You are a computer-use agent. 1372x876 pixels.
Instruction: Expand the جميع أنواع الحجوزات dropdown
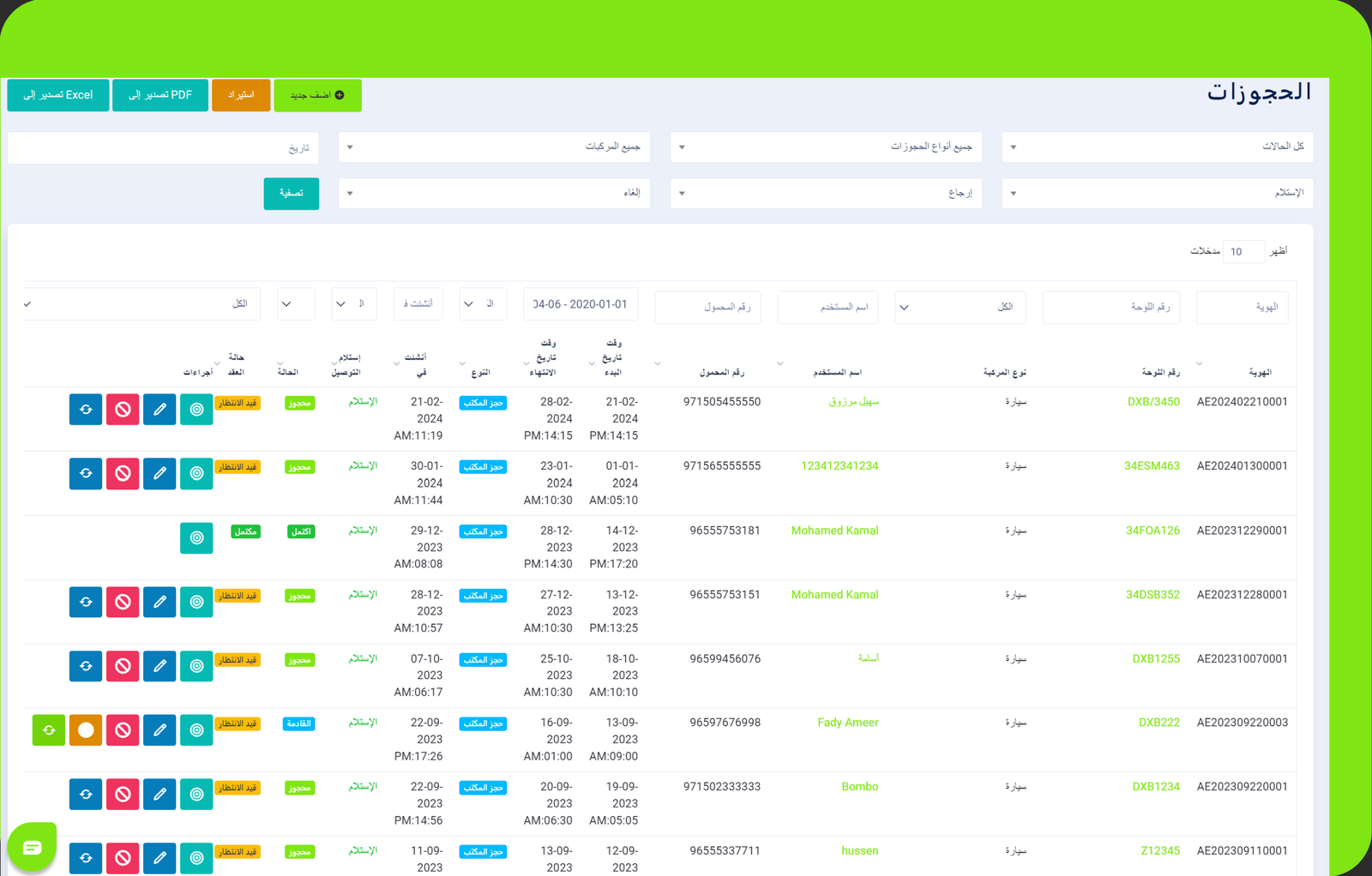click(x=826, y=147)
